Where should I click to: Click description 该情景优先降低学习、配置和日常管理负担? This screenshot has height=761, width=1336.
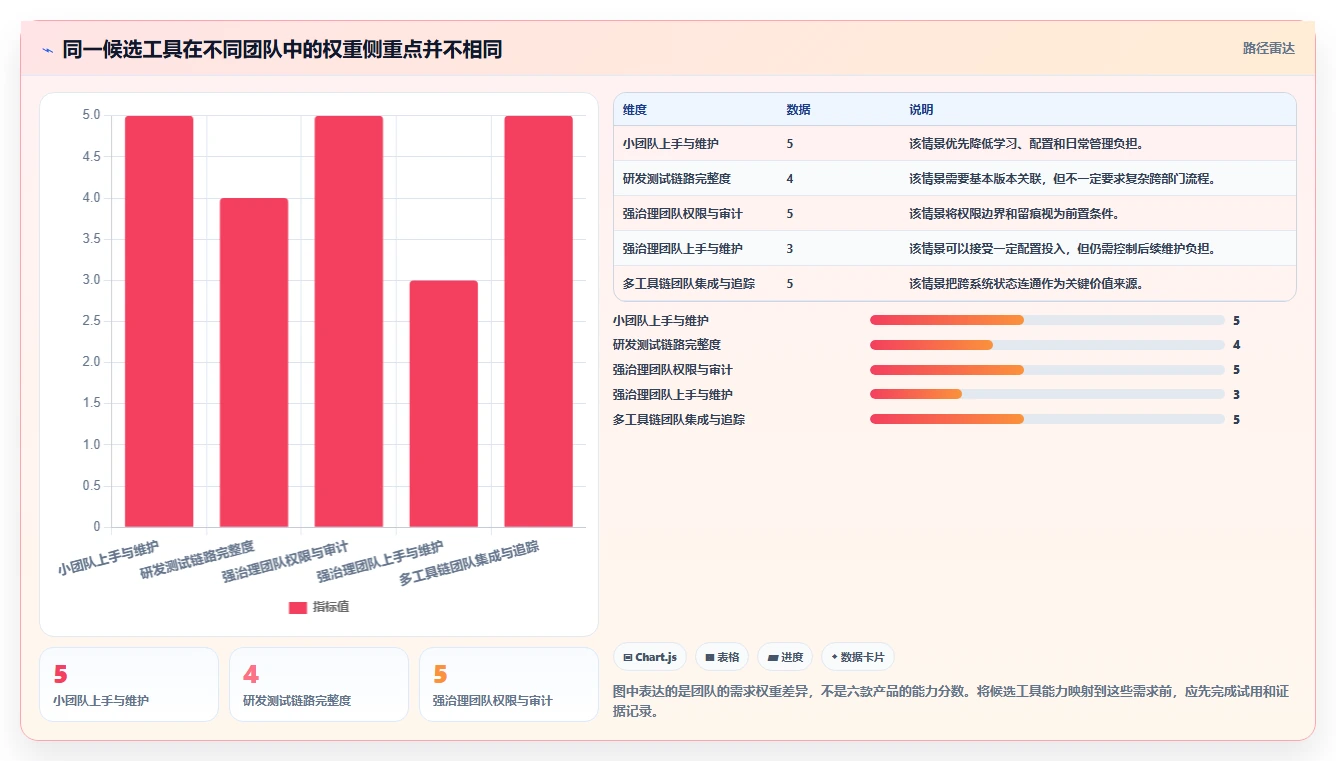[1026, 143]
